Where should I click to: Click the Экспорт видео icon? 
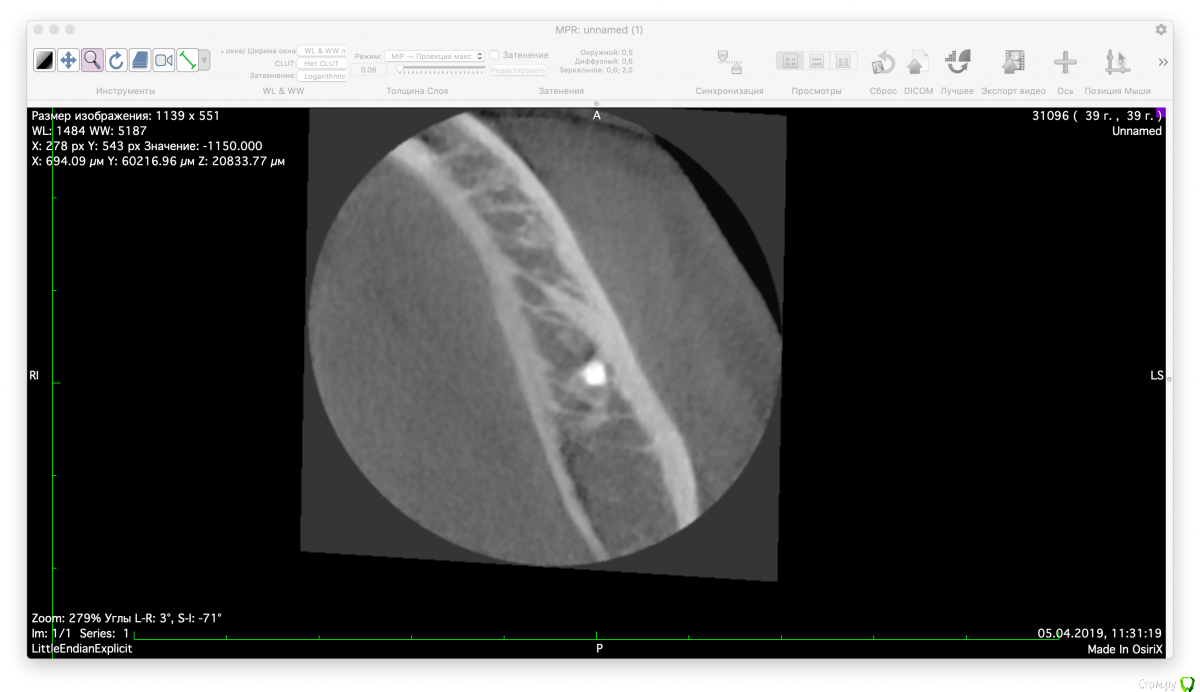pyautogui.click(x=1013, y=63)
